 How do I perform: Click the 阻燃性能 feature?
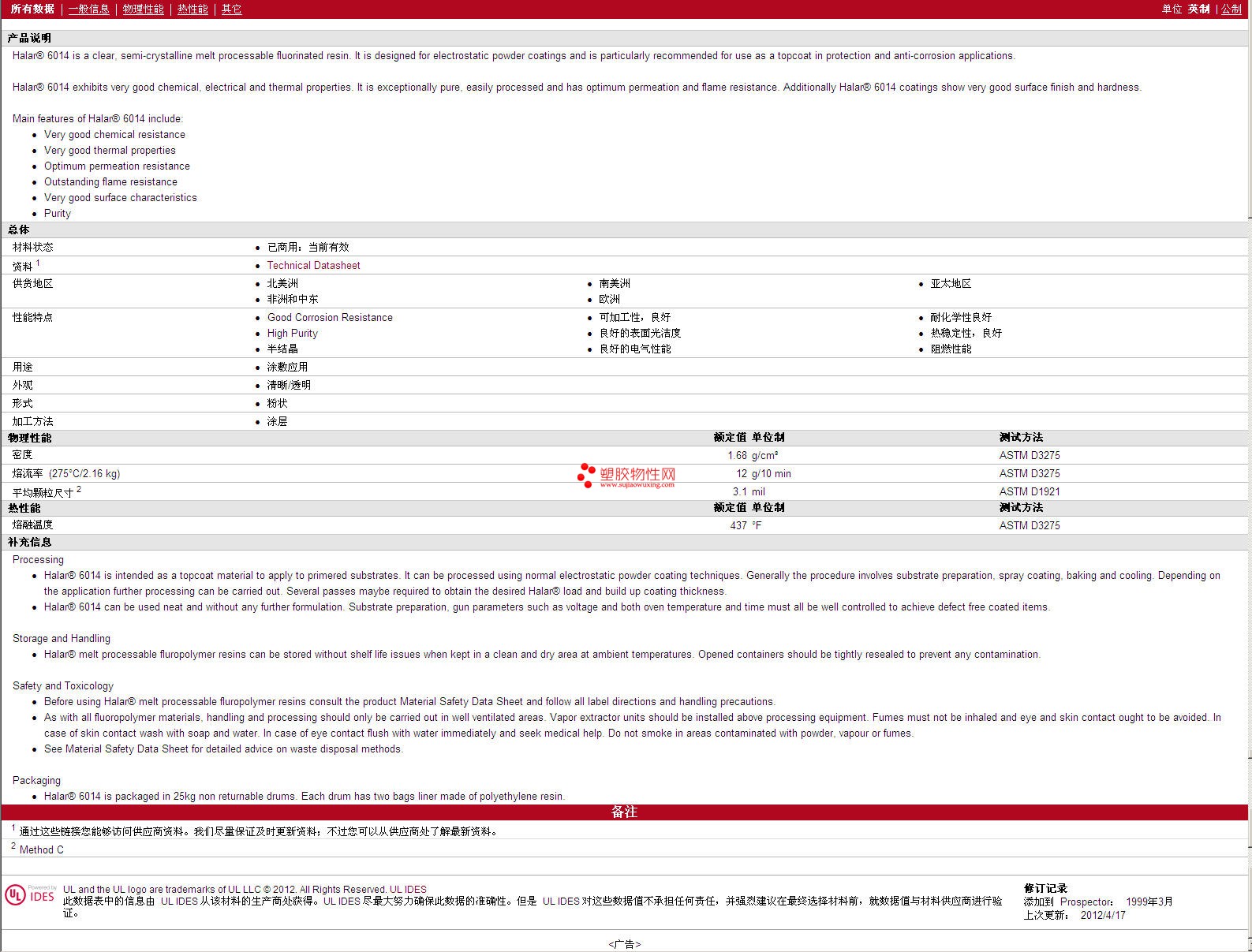[951, 349]
